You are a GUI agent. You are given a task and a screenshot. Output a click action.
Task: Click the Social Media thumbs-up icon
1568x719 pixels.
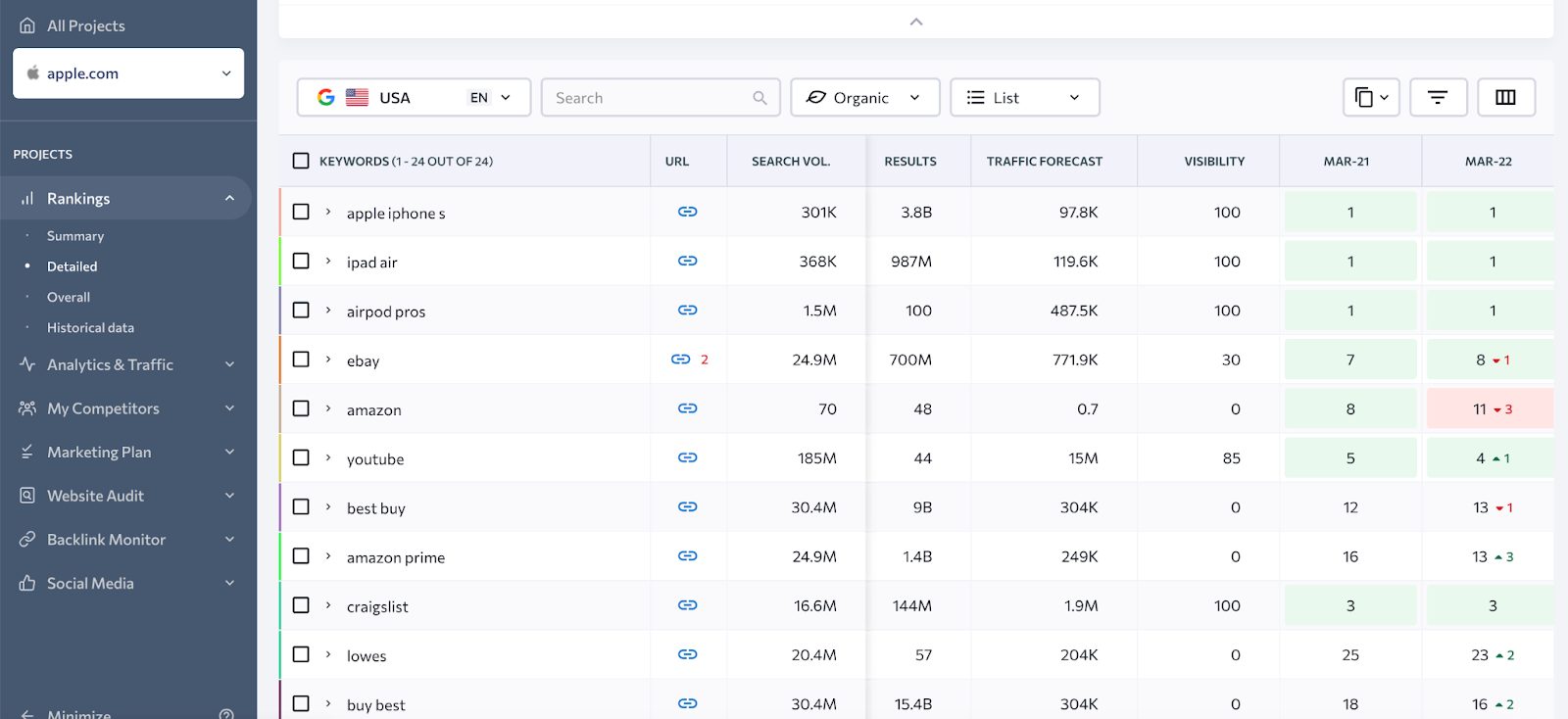(27, 583)
